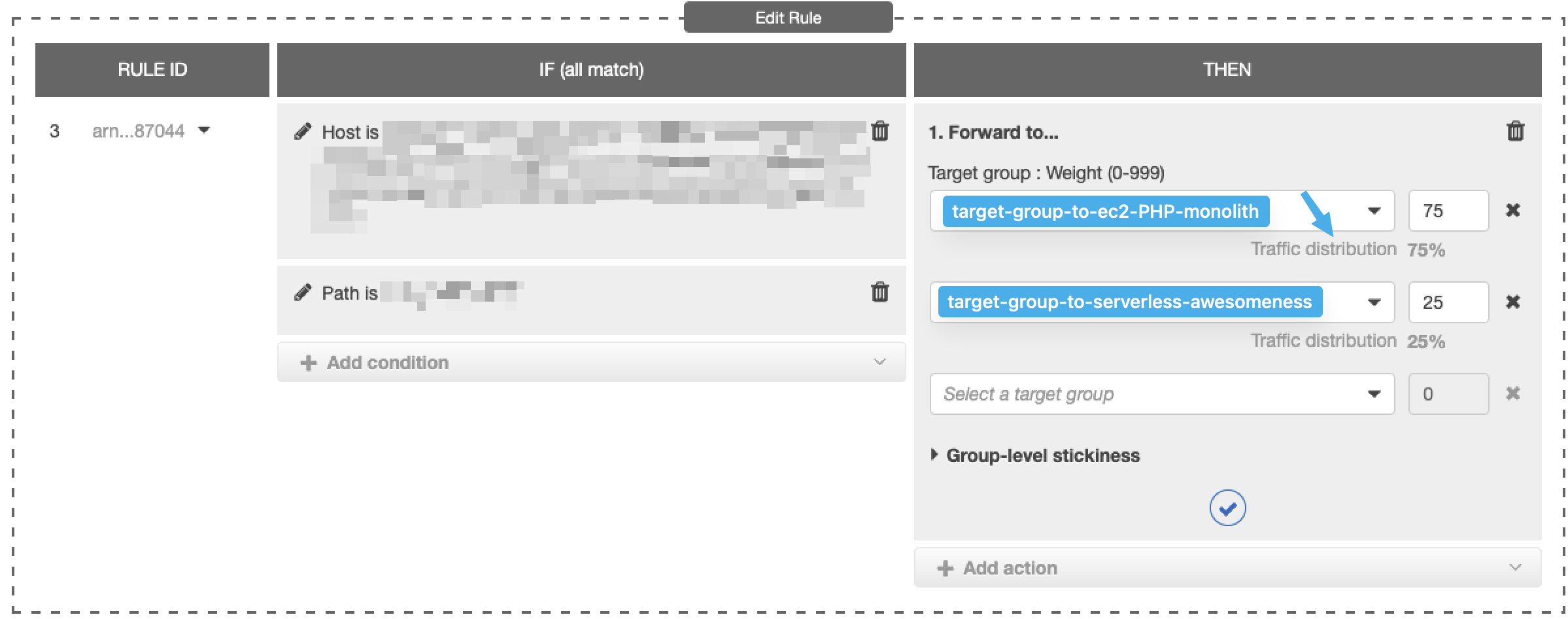
Task: Remove the target-group-to-ec2-PHP-monolith row
Action: (1514, 211)
